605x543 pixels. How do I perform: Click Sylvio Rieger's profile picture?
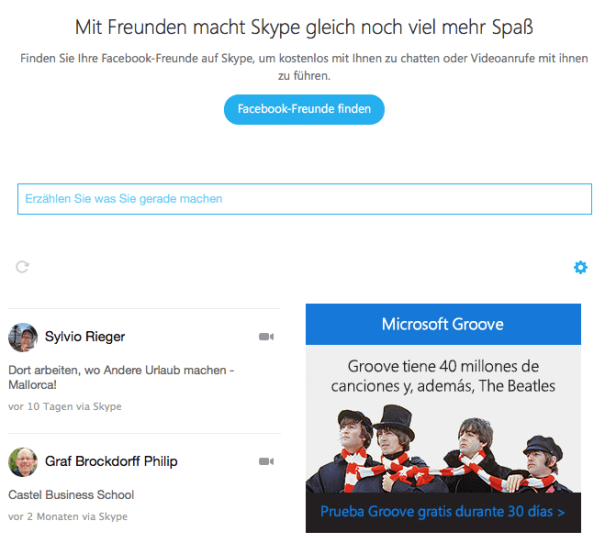click(x=23, y=337)
